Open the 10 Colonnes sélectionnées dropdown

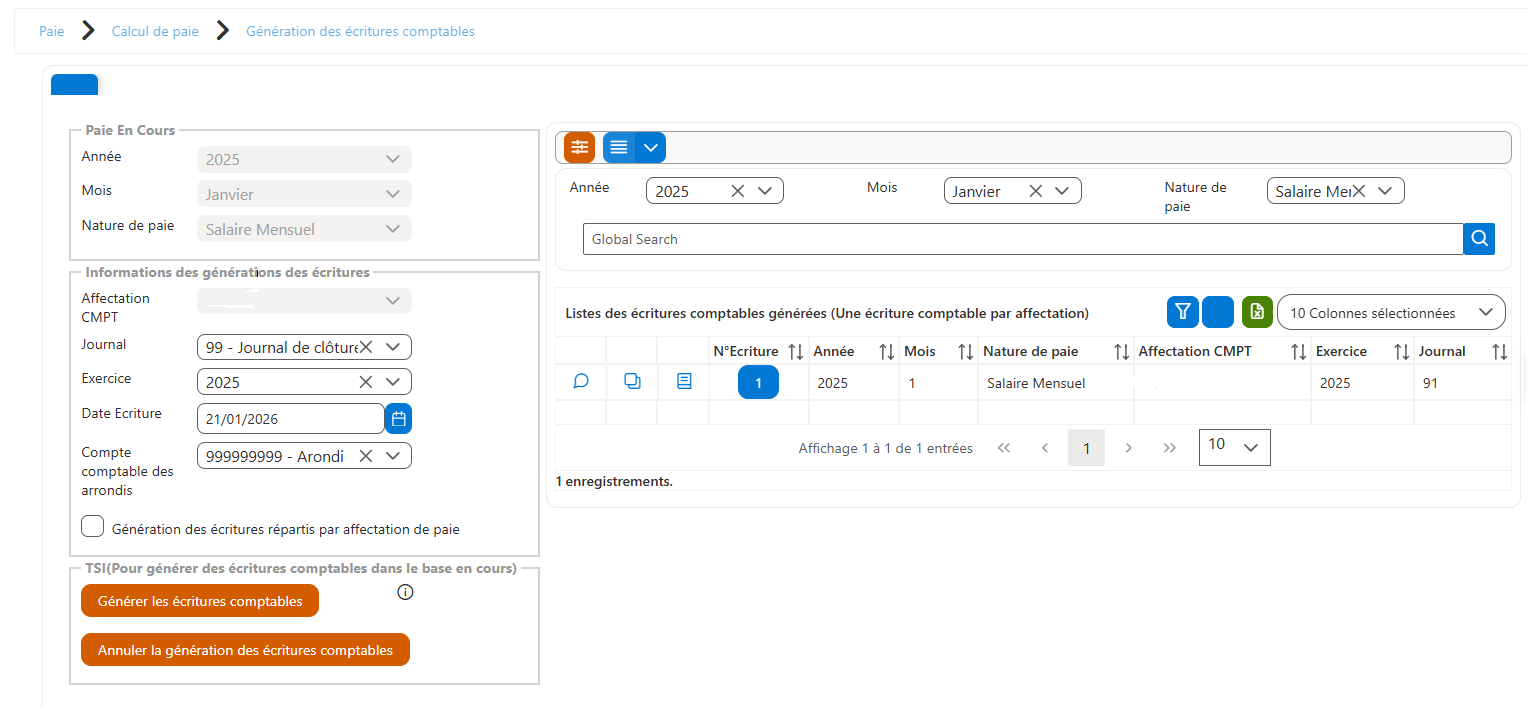pos(1391,312)
